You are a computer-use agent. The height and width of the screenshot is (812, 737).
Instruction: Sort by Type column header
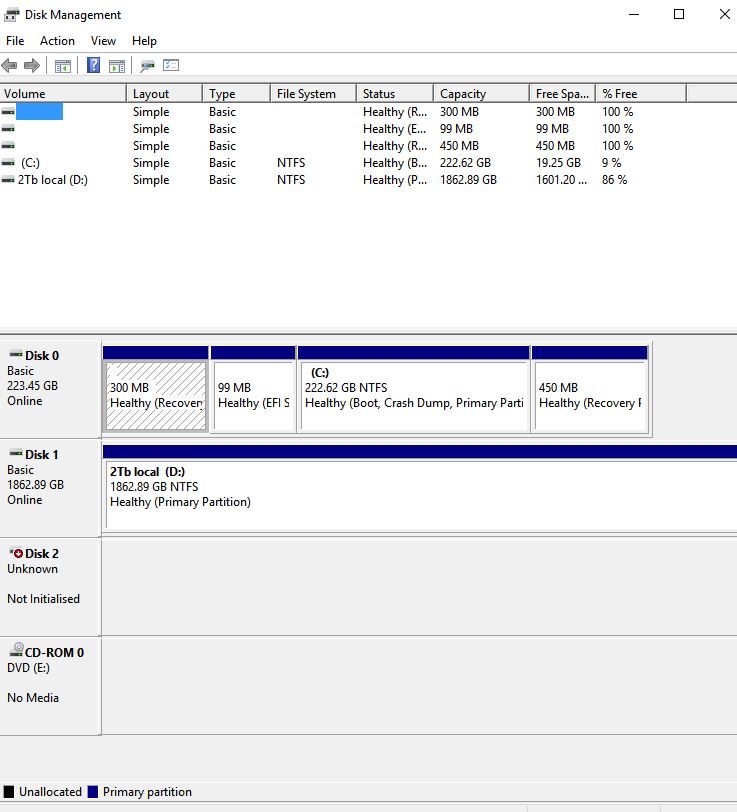(x=236, y=94)
